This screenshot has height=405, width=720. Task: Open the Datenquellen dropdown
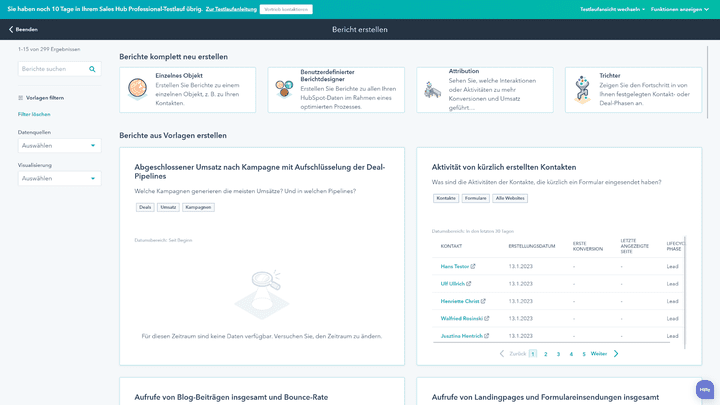click(60, 146)
